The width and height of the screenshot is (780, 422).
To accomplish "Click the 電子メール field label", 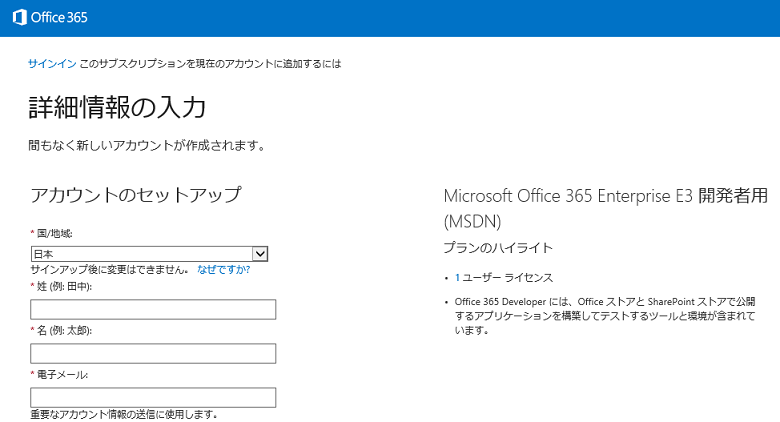I will [62, 375].
